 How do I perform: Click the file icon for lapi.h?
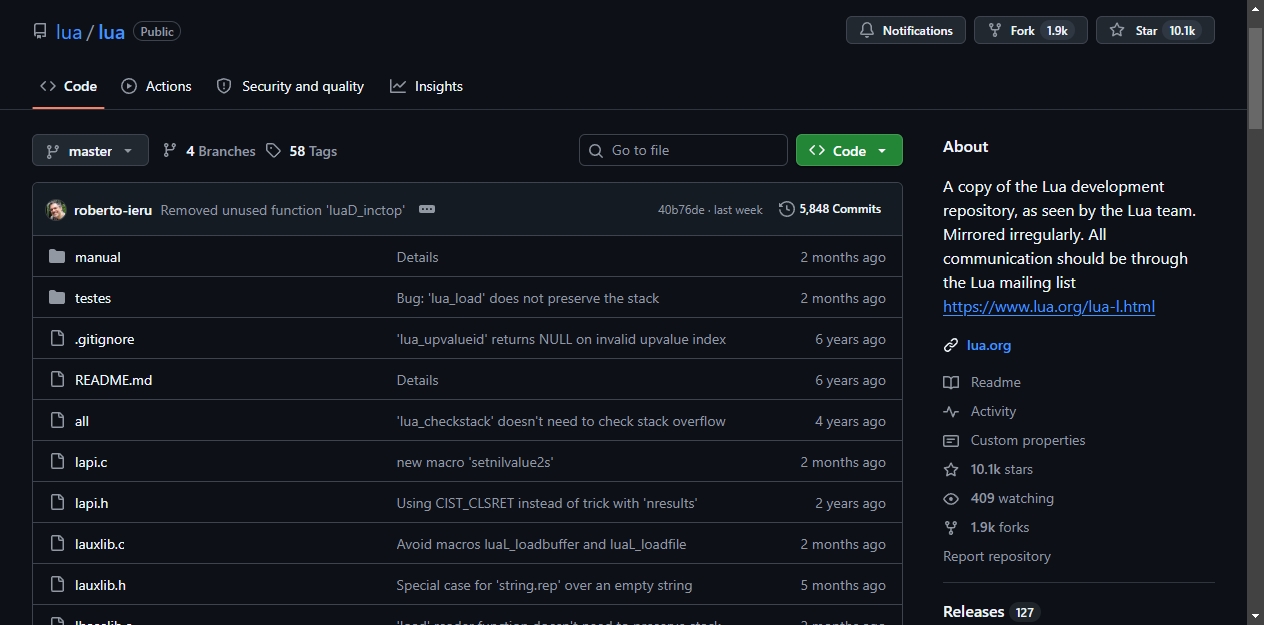[x=57, y=503]
